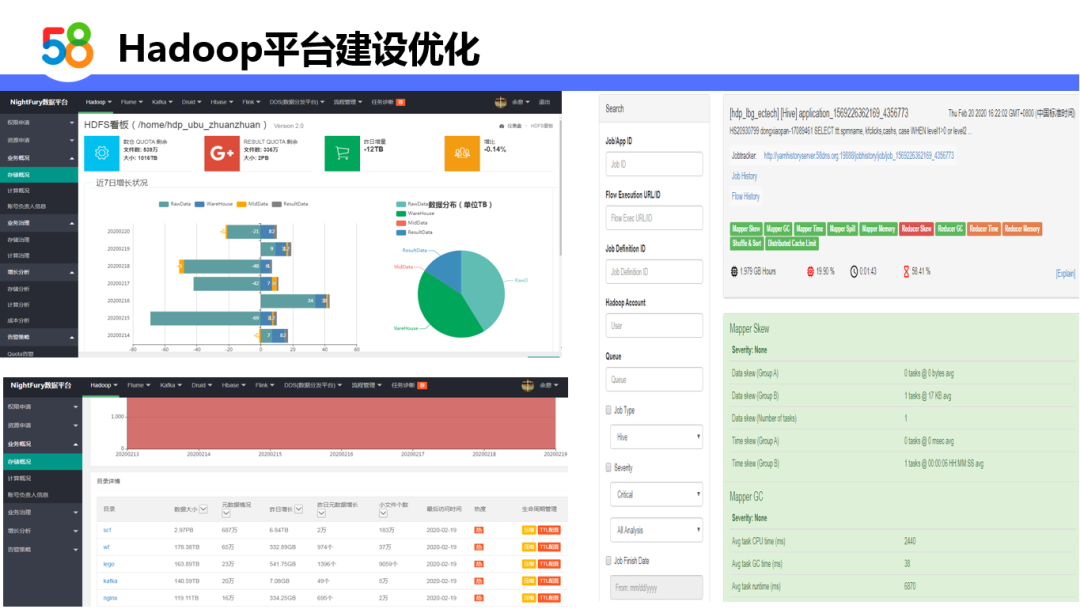This screenshot has width=1080, height=609.
Task: Expand 权限申请 in the HDFS看板 window sidebar
Action: click(x=40, y=123)
